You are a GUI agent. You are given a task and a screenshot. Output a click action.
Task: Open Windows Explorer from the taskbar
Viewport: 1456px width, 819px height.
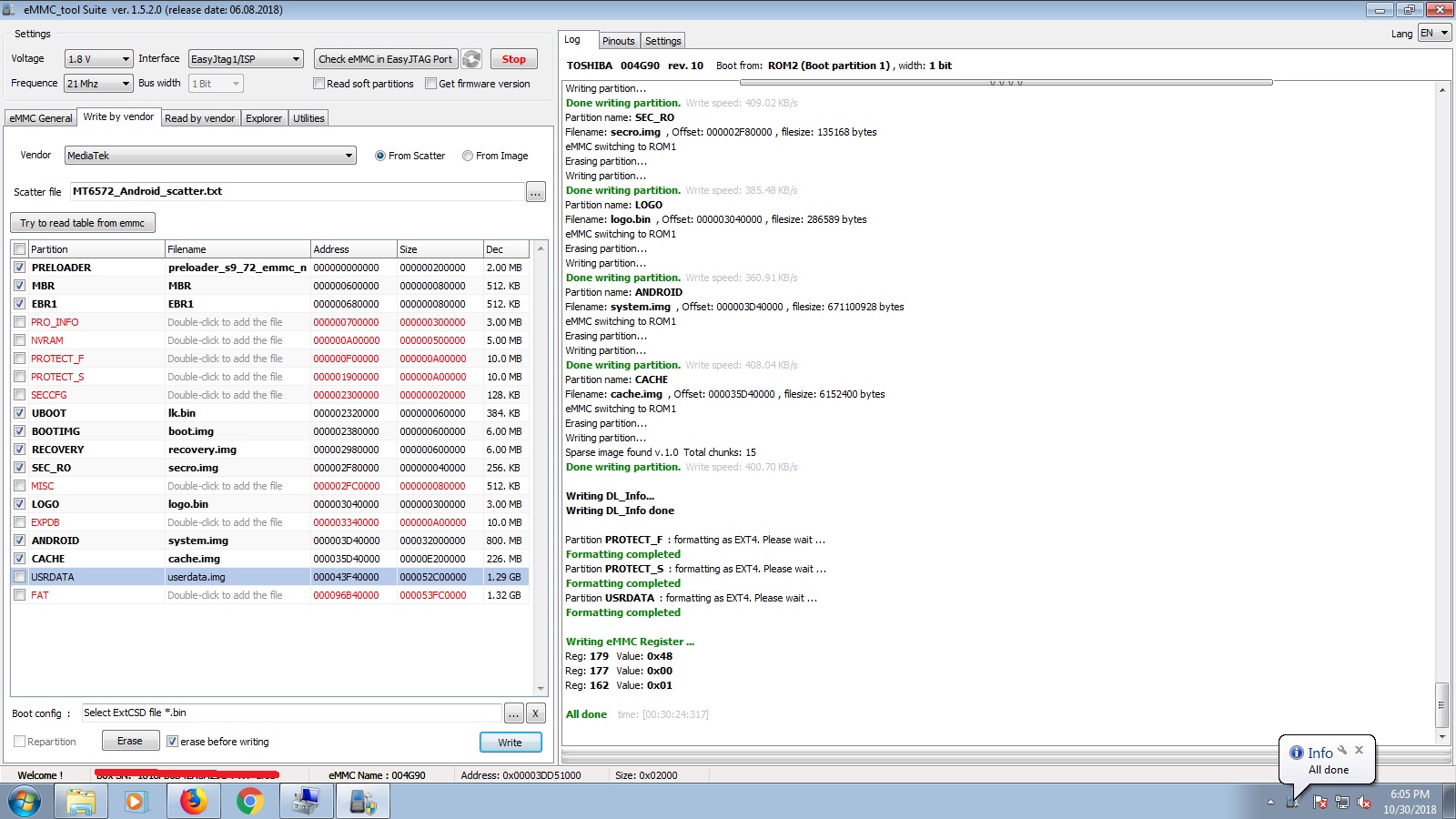pyautogui.click(x=81, y=802)
